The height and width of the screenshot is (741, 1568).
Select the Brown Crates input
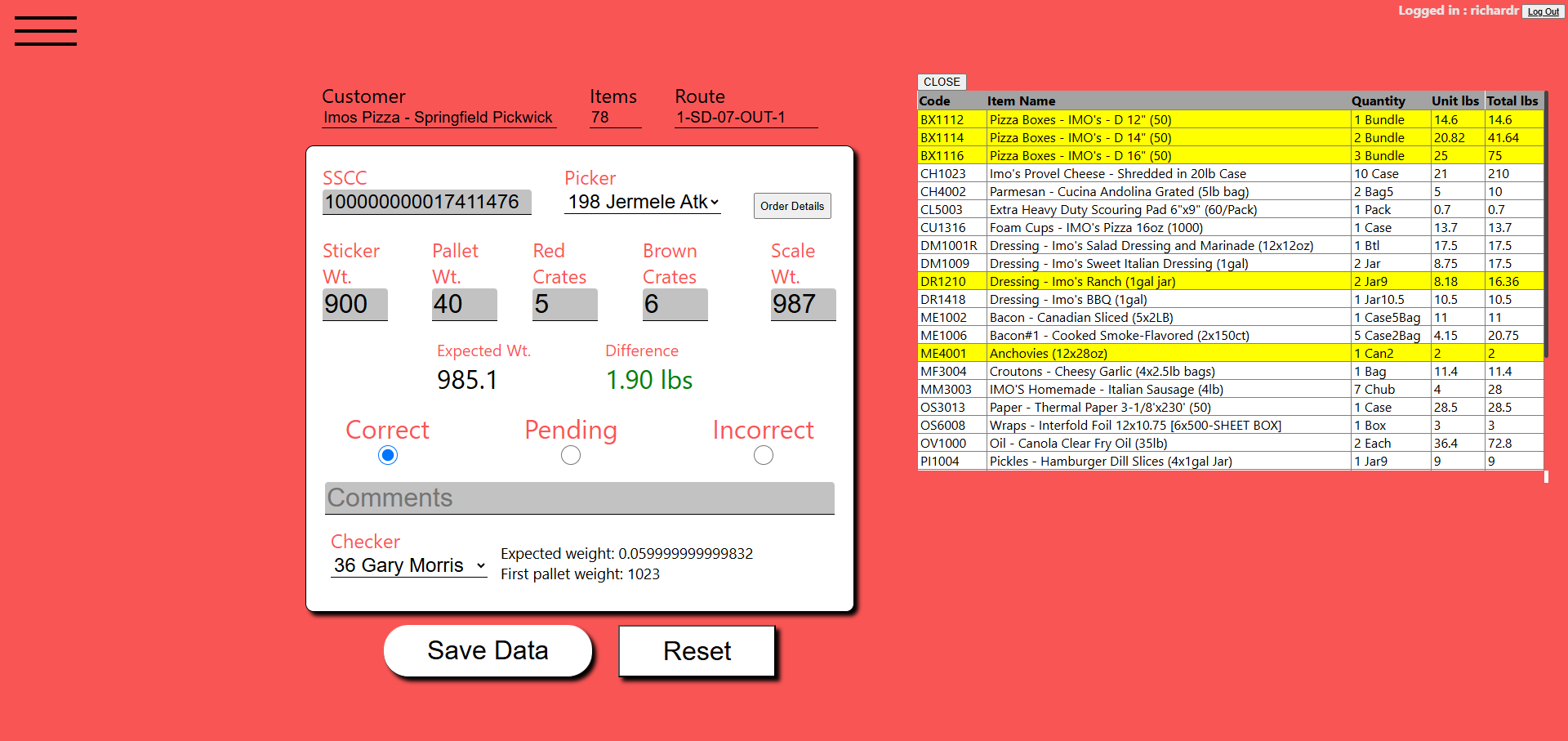pyautogui.click(x=675, y=304)
